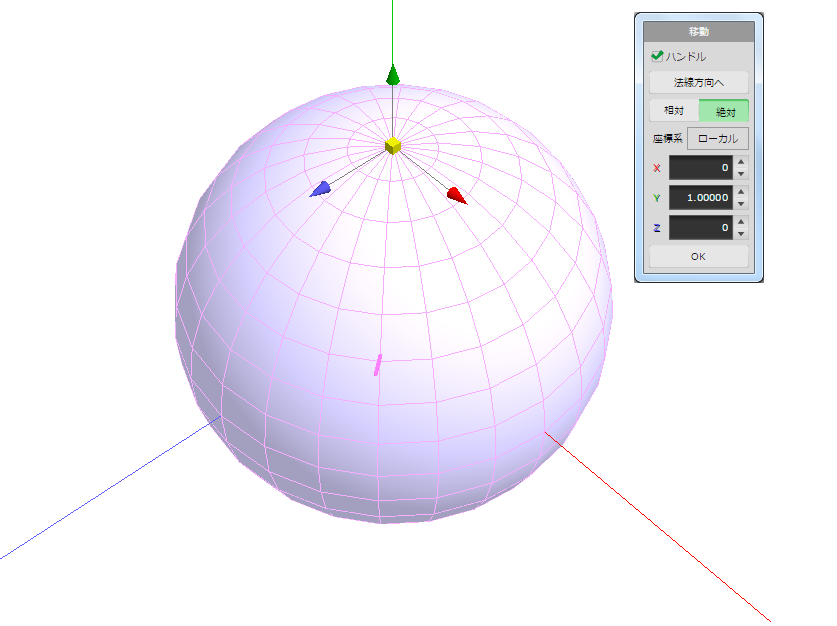The height and width of the screenshot is (626, 837).
Task: Select the 相対 (relative) mode
Action: [673, 111]
